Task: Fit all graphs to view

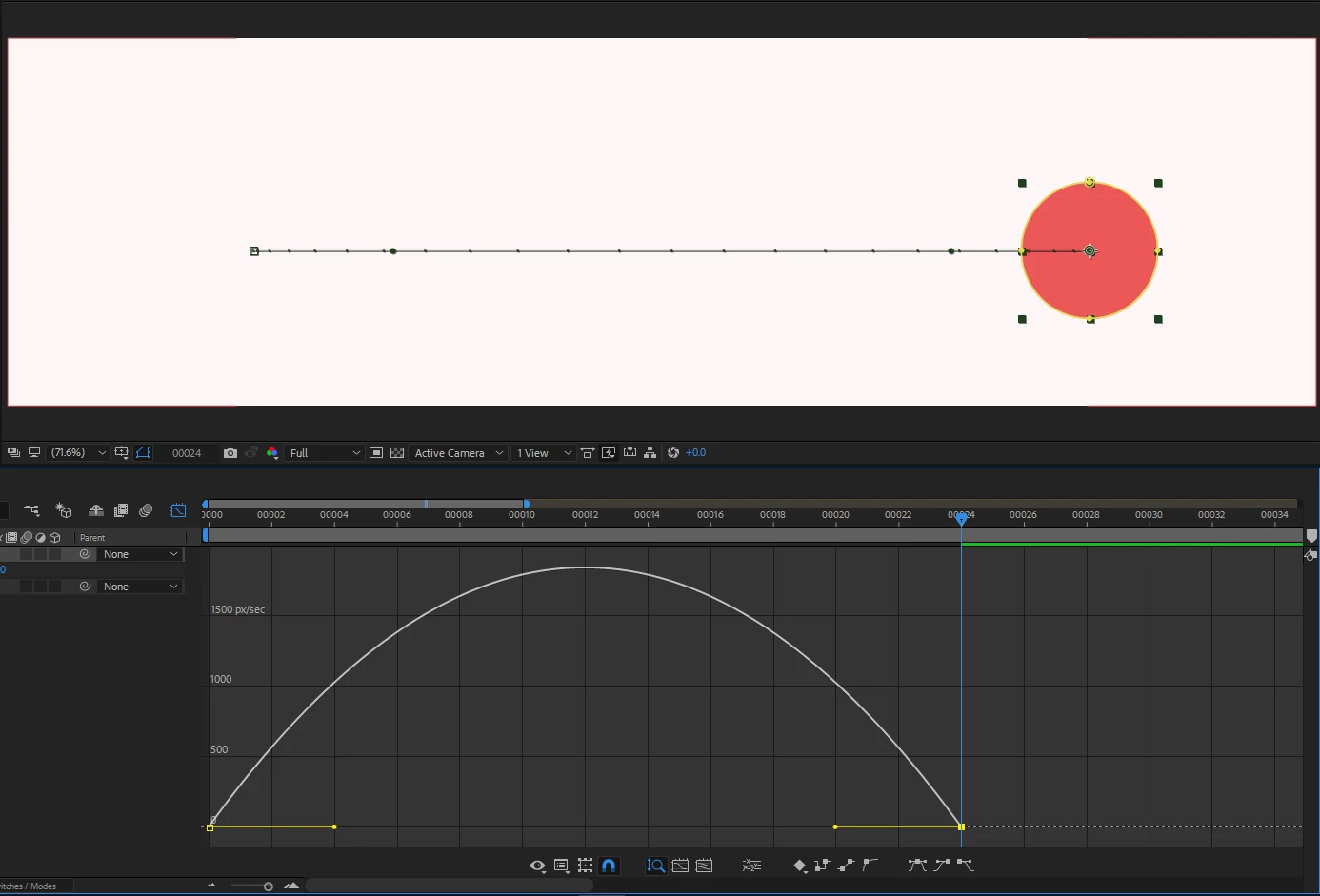Action: click(x=704, y=866)
